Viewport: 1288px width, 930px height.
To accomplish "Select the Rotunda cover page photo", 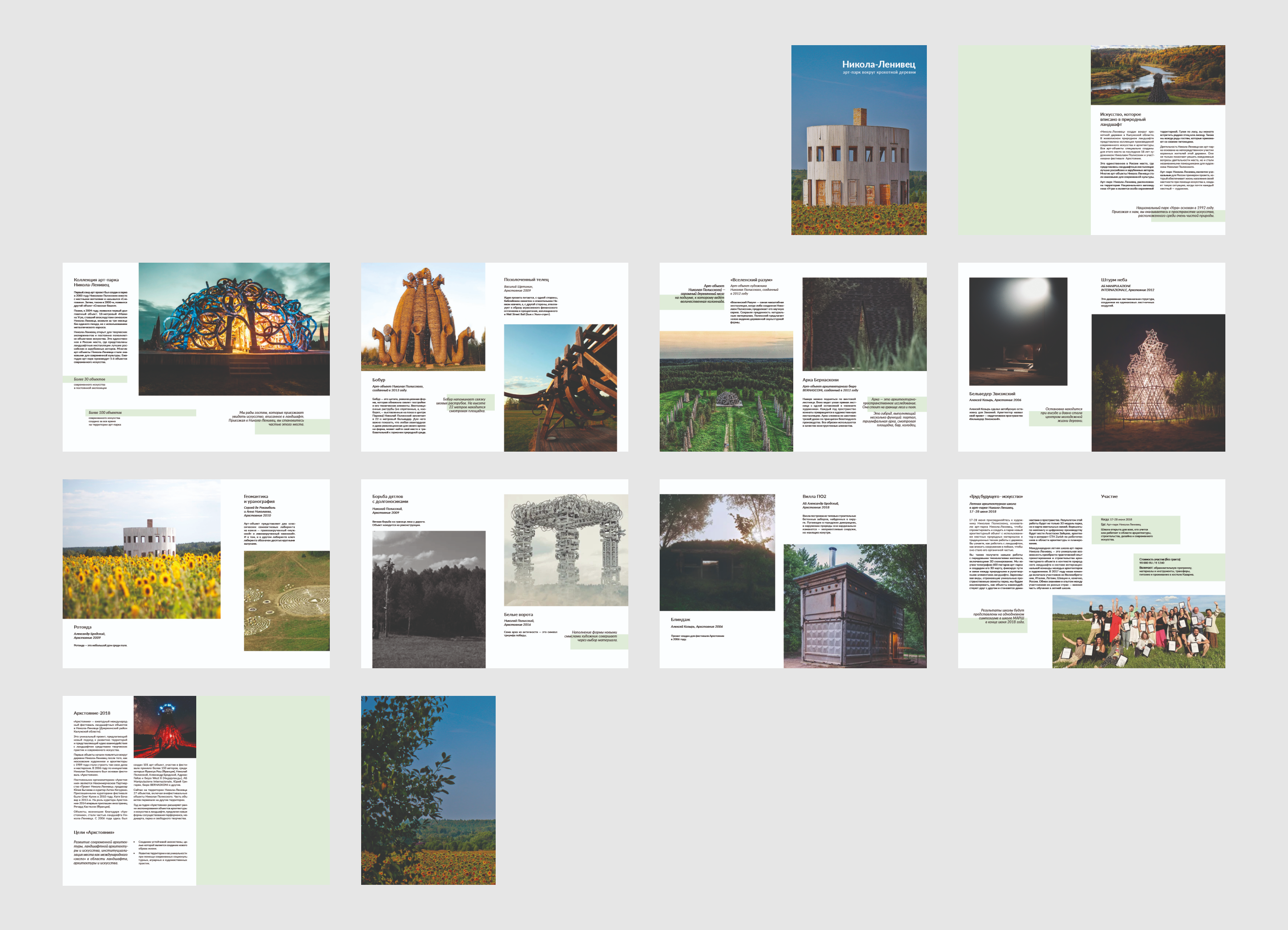I will [858, 165].
